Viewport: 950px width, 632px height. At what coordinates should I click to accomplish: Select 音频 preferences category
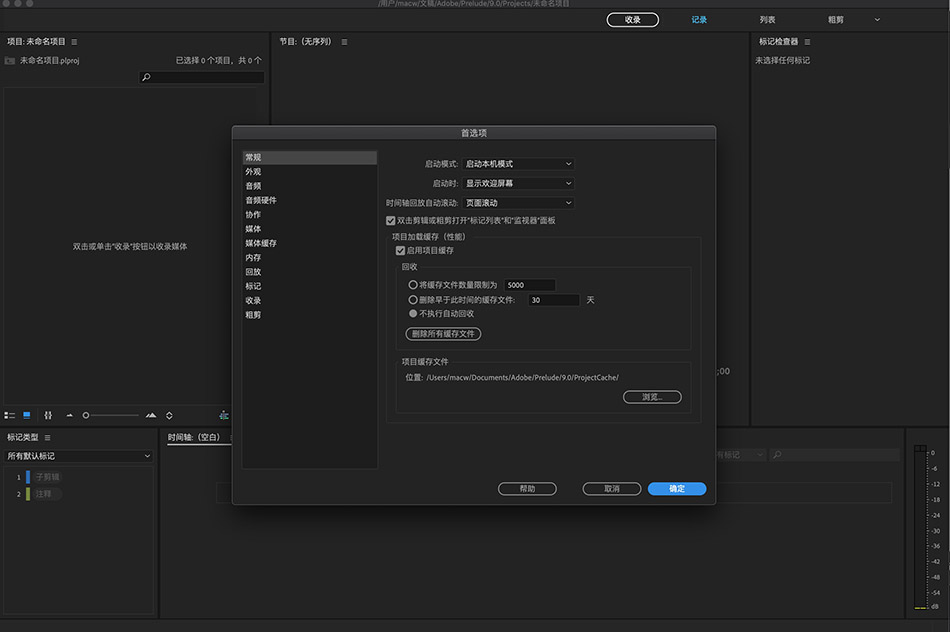(x=310, y=186)
